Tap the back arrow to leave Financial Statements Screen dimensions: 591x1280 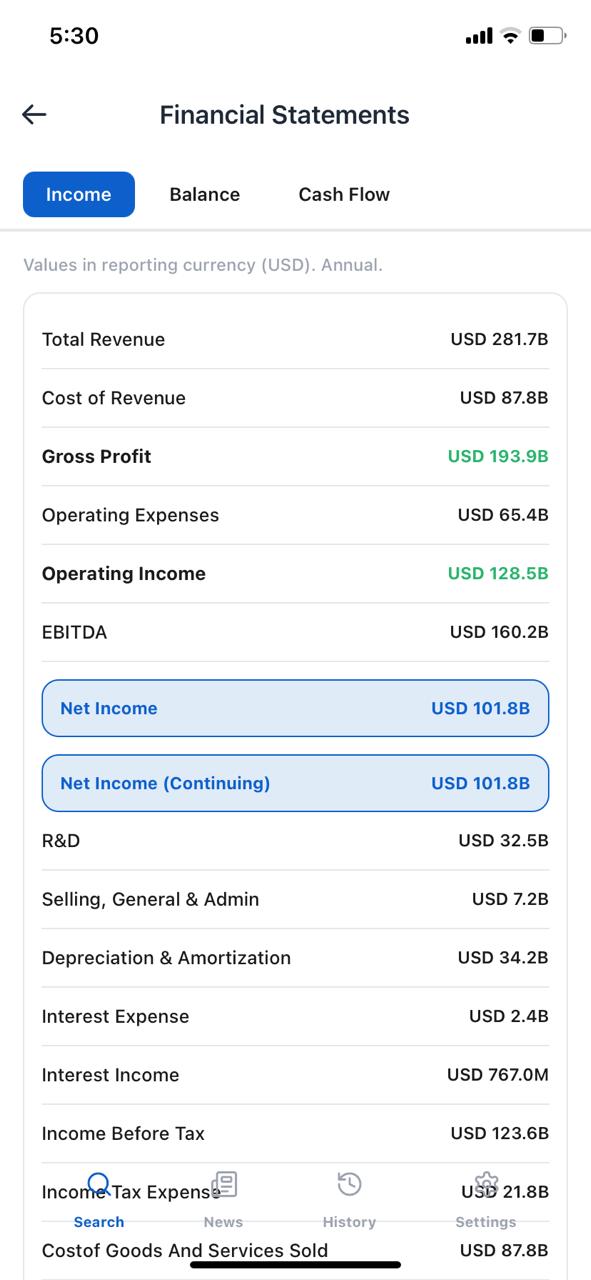click(x=34, y=114)
